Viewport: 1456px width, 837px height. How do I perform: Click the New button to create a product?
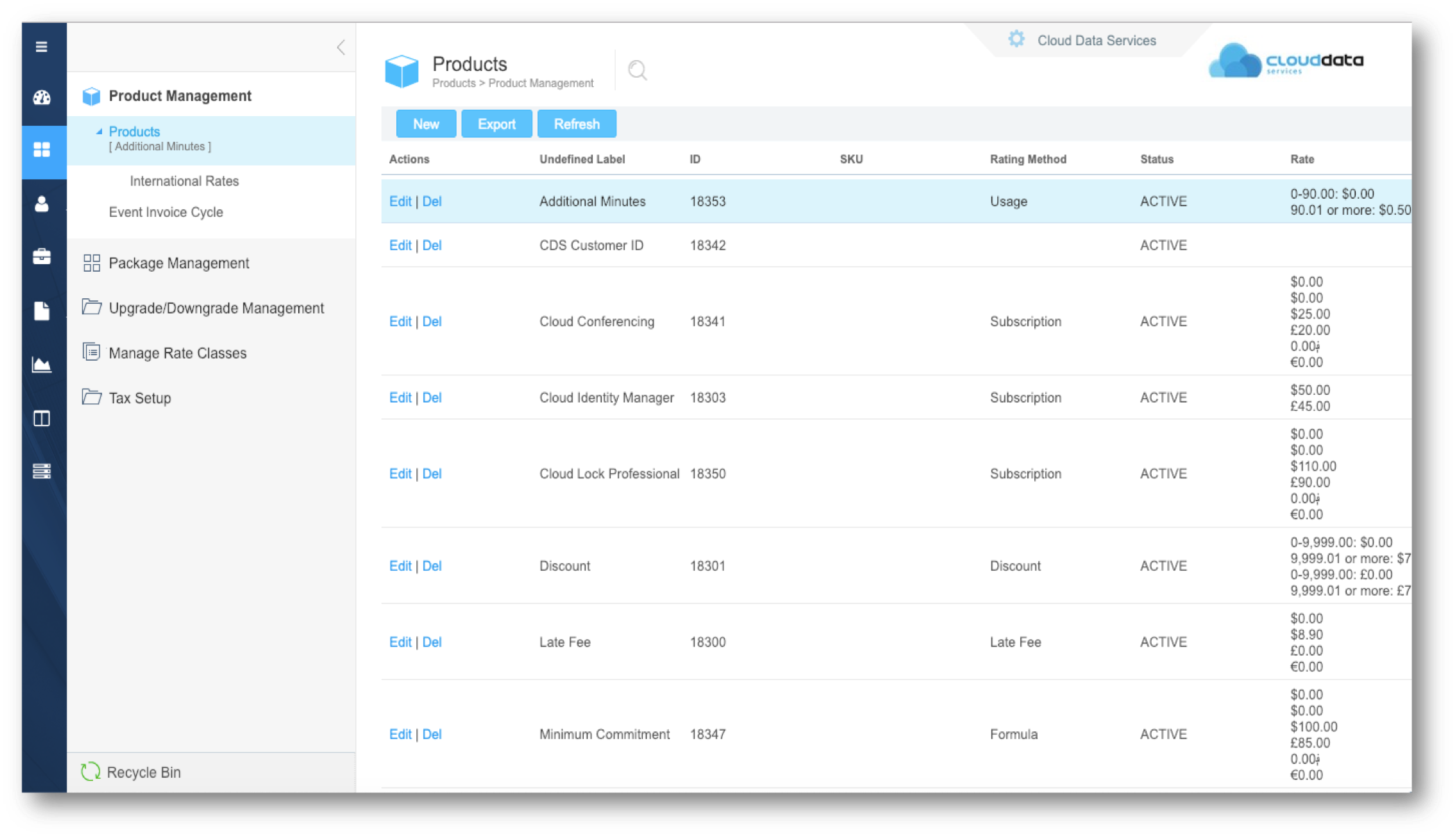(425, 124)
